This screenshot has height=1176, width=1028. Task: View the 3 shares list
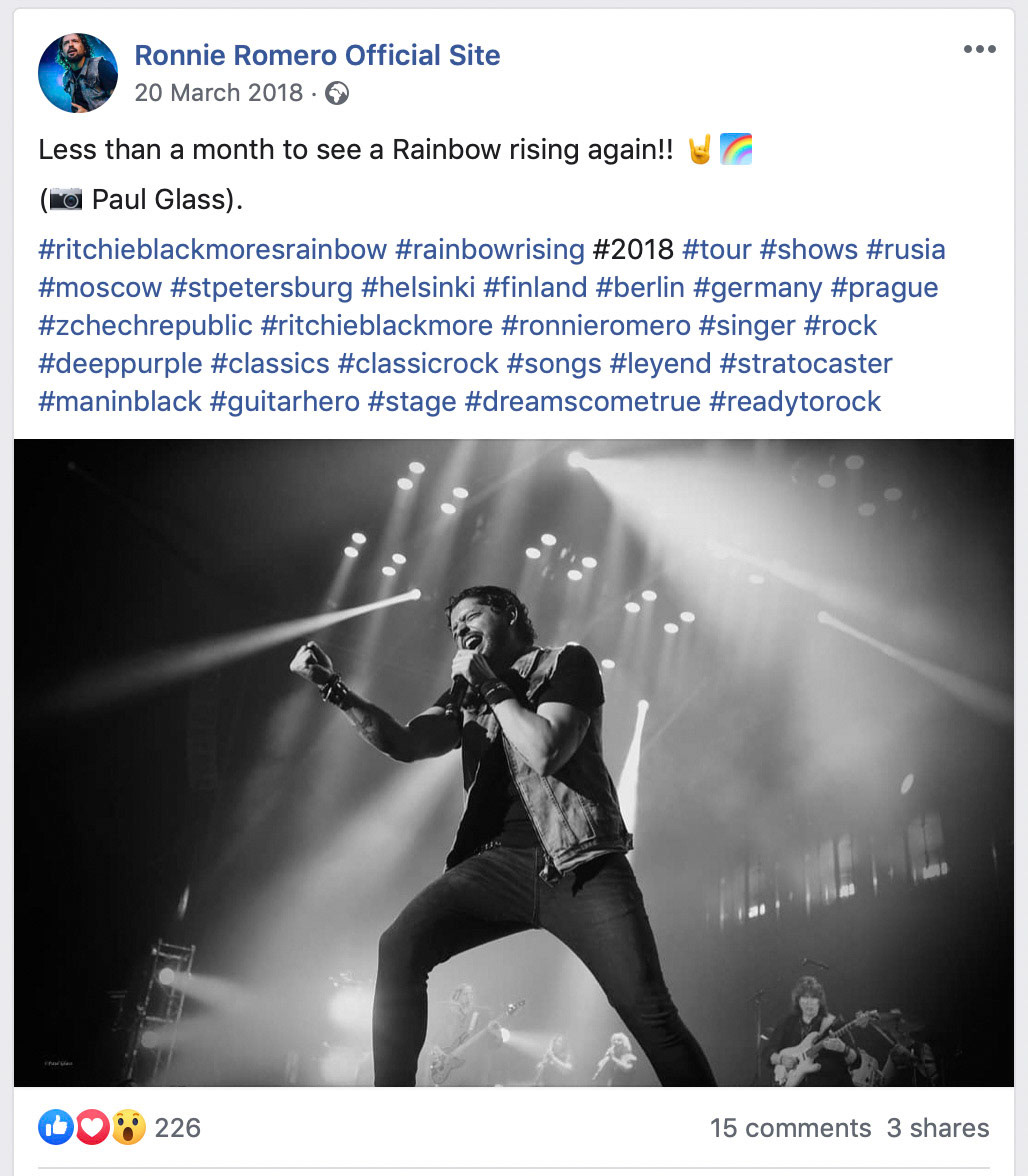[x=937, y=1128]
